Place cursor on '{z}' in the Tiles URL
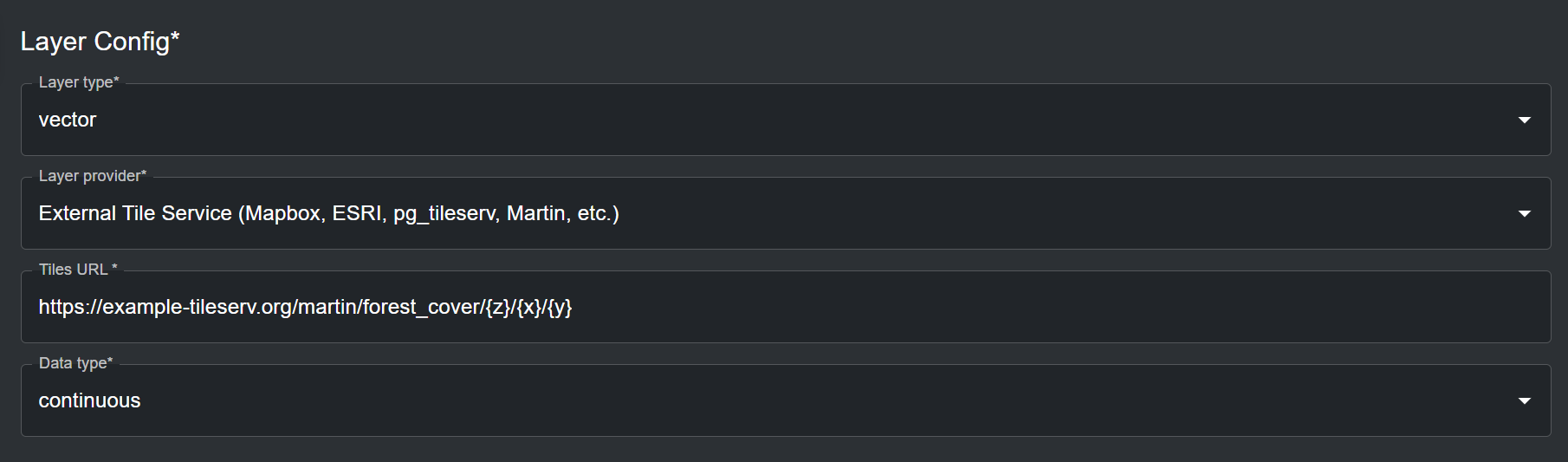The image size is (1568, 462). coord(498,307)
